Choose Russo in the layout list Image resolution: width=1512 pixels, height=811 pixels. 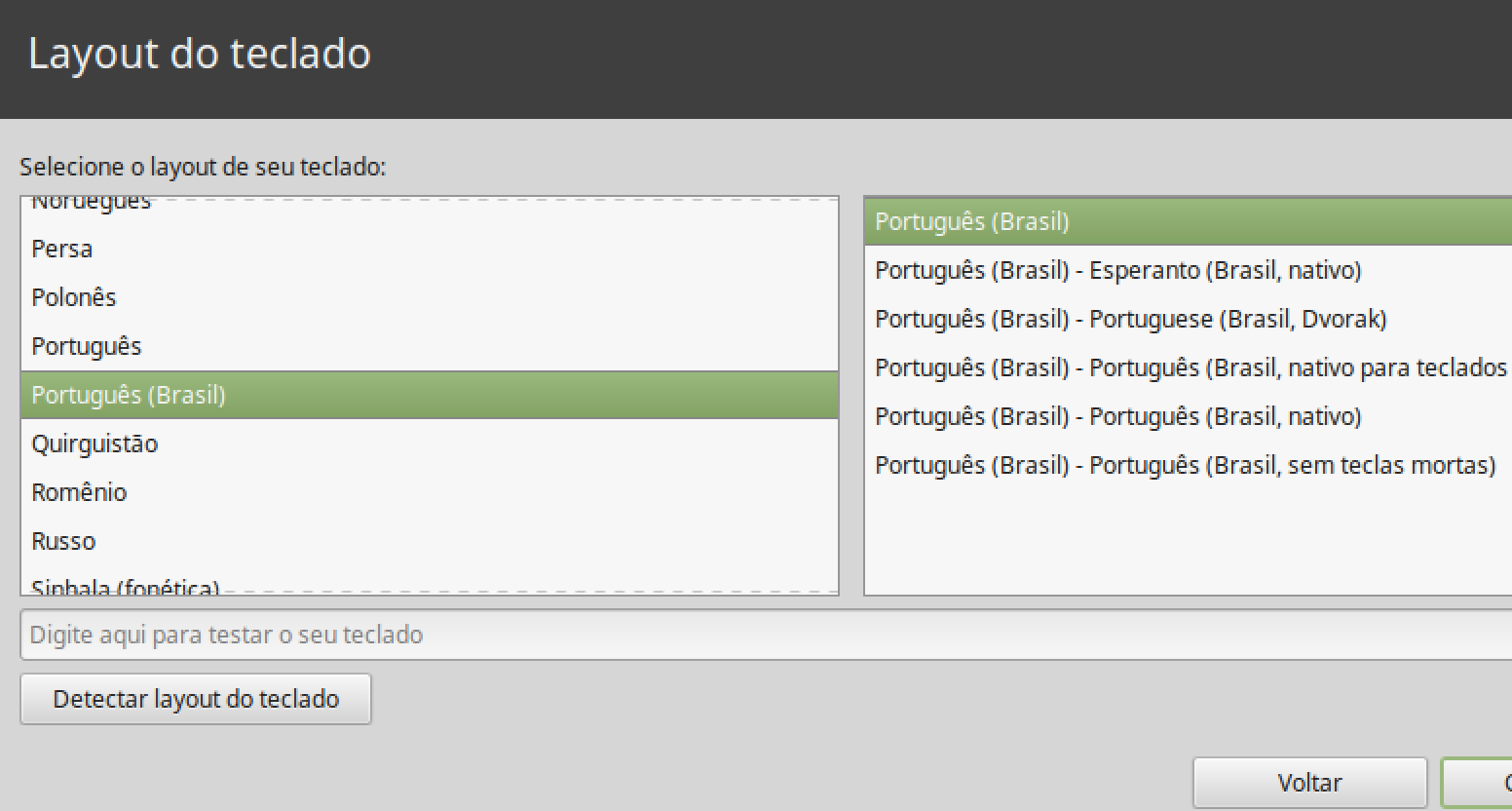coord(63,541)
